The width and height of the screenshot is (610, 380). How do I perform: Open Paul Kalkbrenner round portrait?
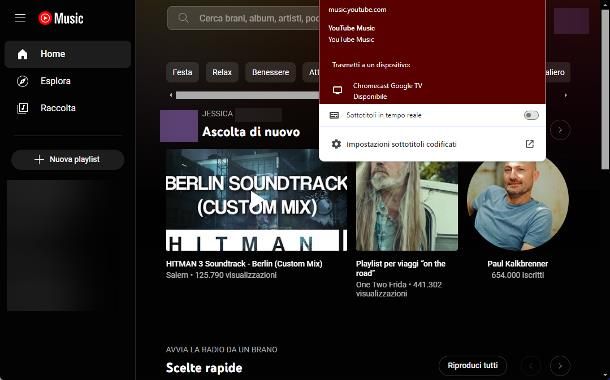coord(517,205)
